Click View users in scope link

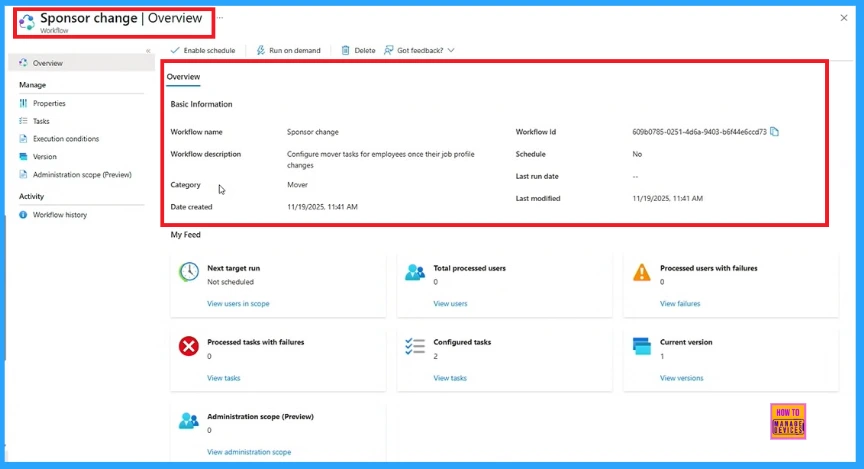(x=238, y=304)
